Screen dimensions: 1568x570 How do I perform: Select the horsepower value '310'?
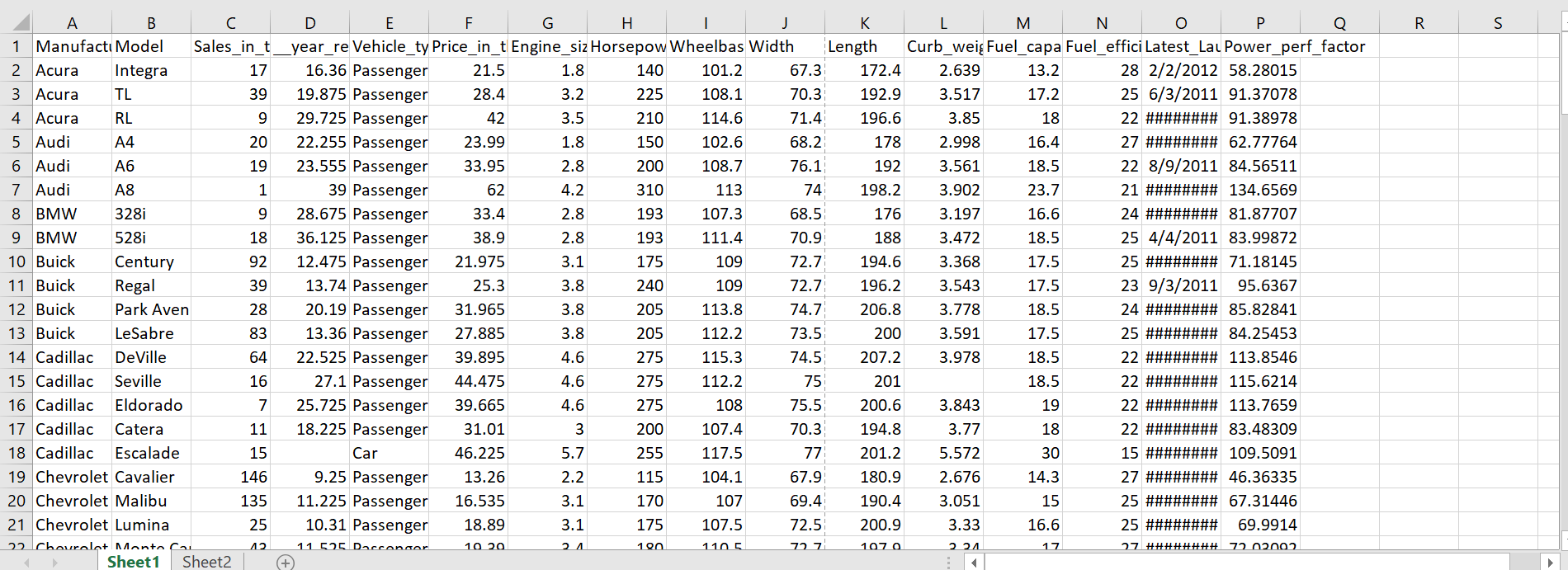click(626, 190)
